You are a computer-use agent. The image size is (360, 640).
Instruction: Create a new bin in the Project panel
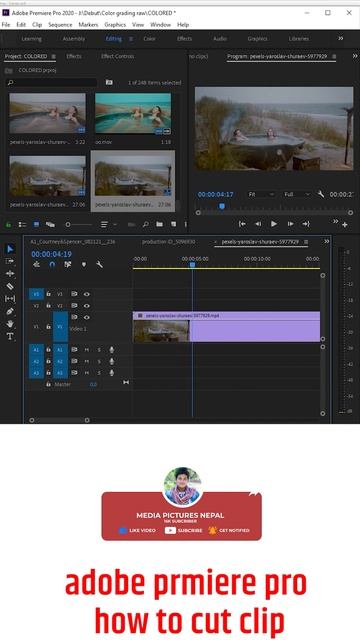coord(159,224)
